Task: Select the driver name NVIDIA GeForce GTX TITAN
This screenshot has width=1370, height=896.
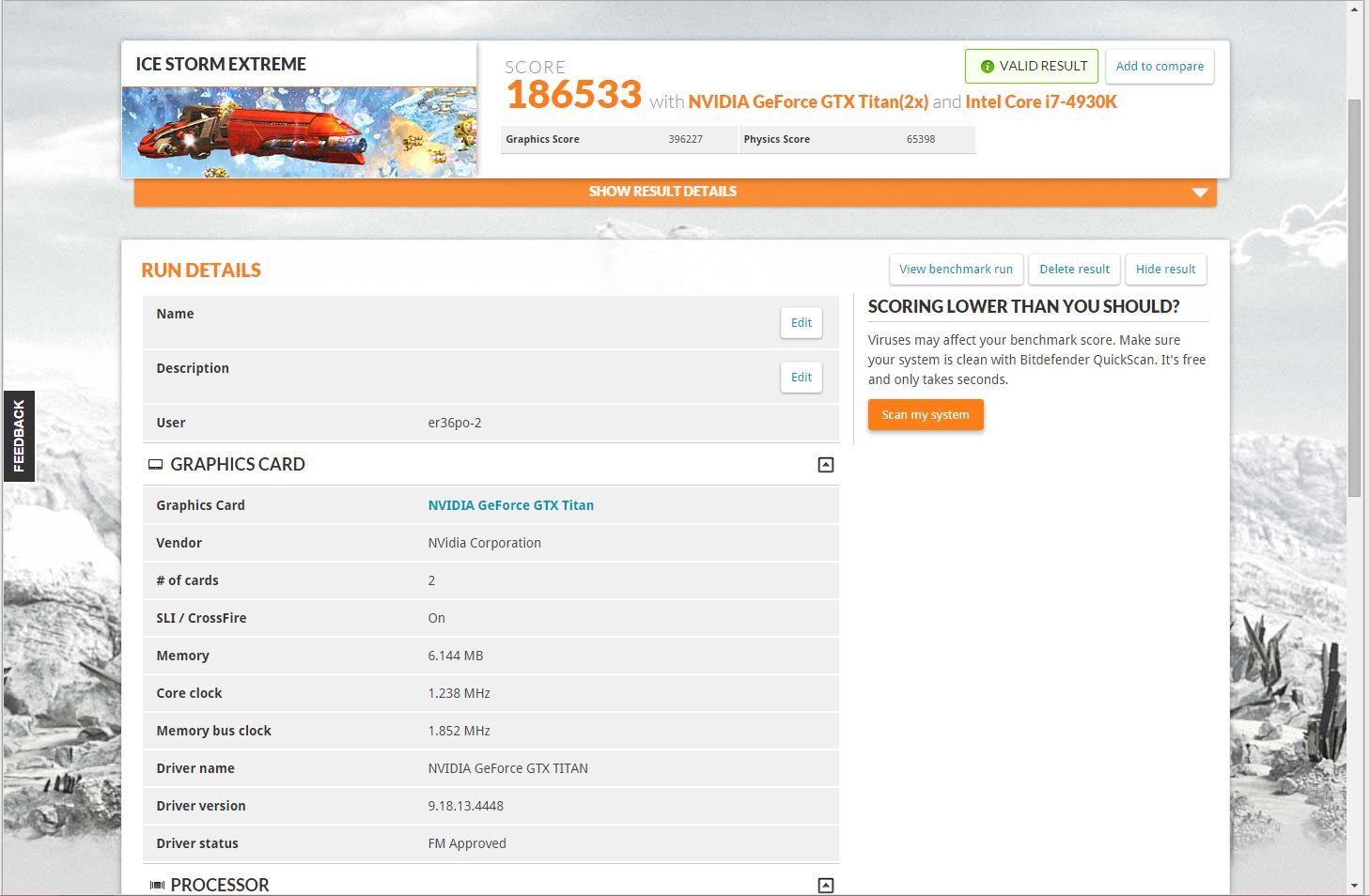Action: coord(508,768)
